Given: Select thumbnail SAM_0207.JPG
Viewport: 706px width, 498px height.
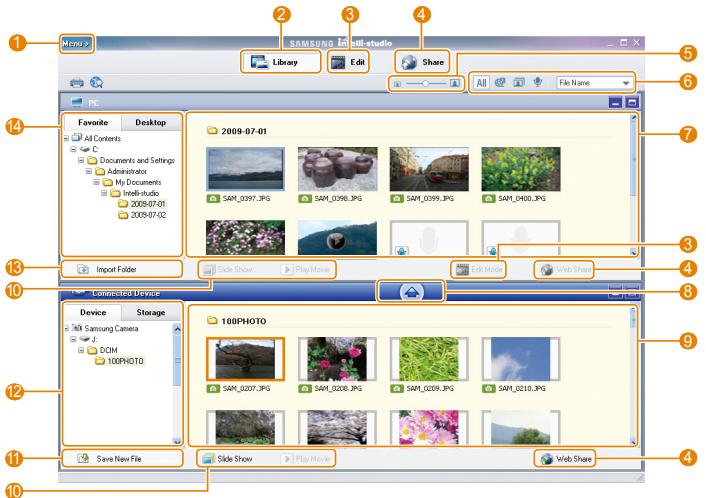Looking at the screenshot, I should pos(245,359).
